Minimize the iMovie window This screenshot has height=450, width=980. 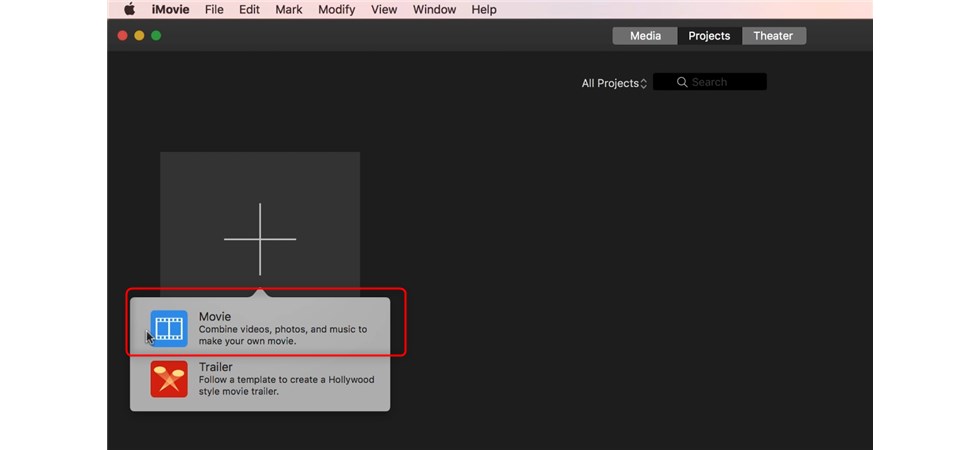(x=139, y=36)
